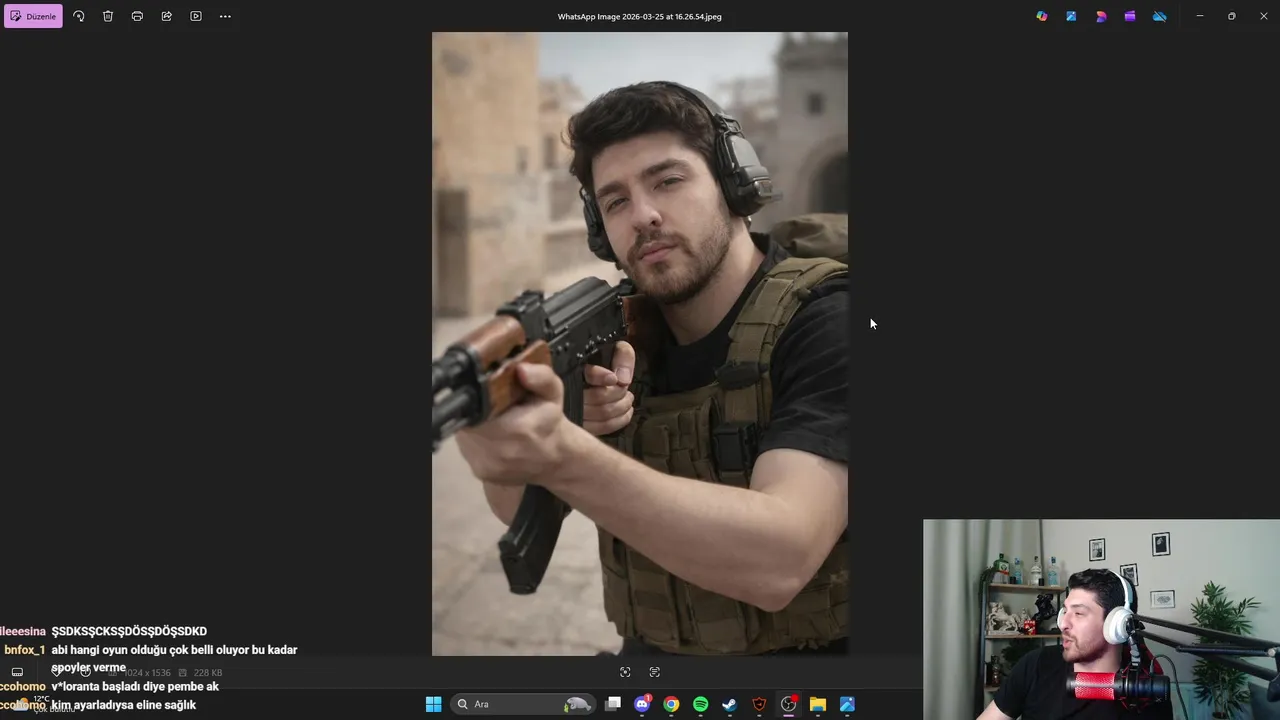Click the fit-to-window zoom icon below image
This screenshot has width=1280, height=720.
(x=625, y=672)
